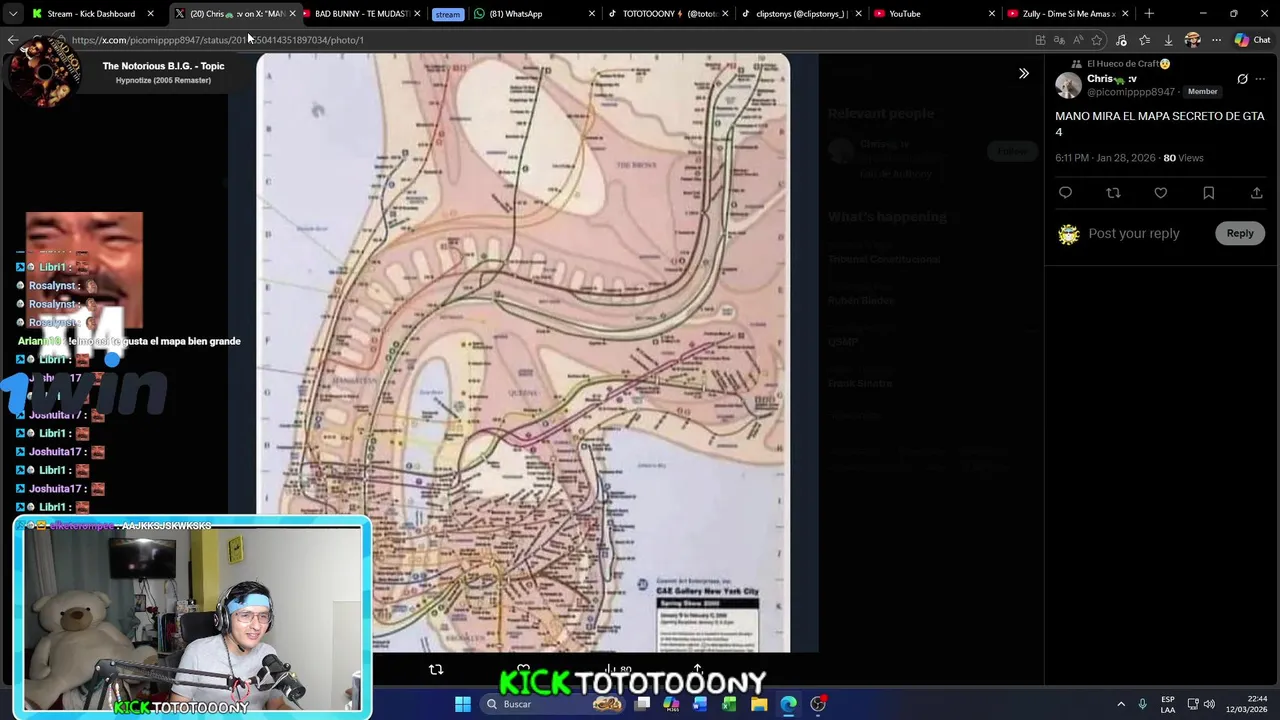Open Excel from the taskbar
Screen dimensions: 1280x720
(x=729, y=704)
